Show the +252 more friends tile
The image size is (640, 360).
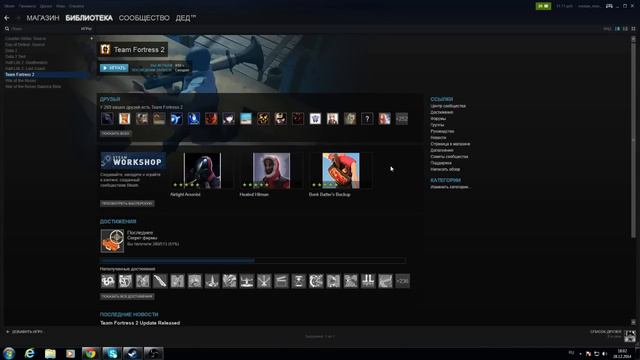click(402, 119)
